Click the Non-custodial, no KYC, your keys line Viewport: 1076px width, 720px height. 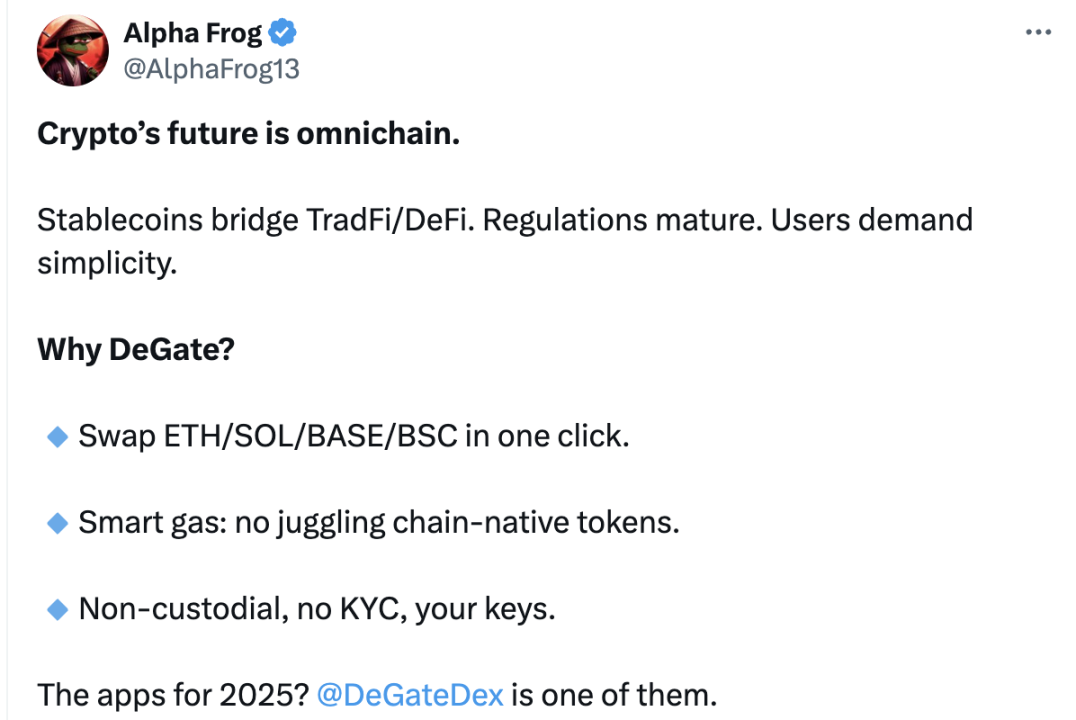[317, 609]
